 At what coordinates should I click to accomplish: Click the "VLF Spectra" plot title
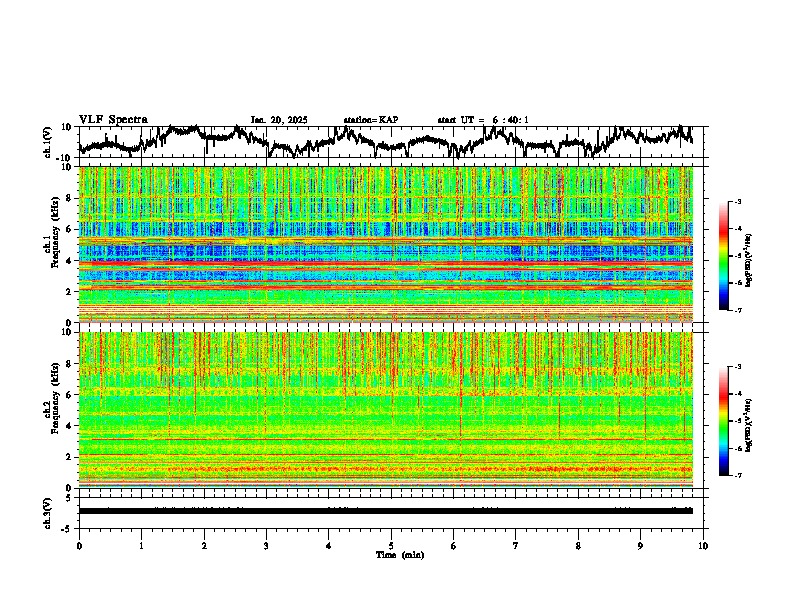113,120
